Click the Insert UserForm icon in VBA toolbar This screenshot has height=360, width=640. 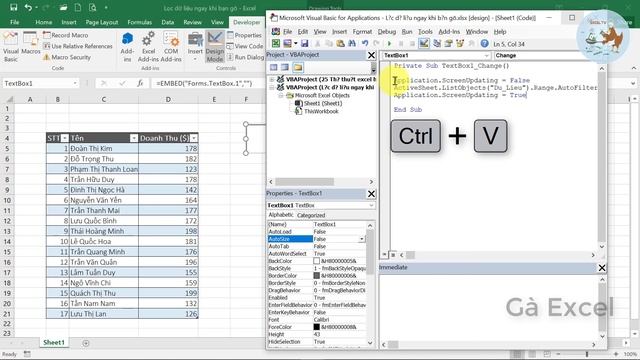point(287,43)
